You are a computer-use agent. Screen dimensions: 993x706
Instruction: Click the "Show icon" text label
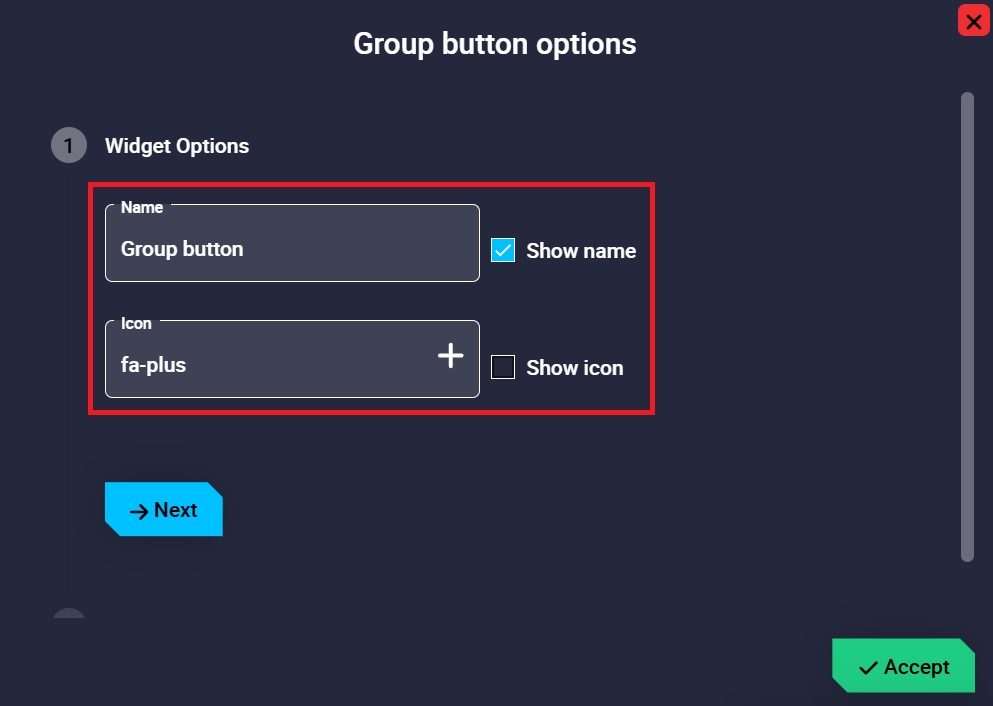point(574,368)
